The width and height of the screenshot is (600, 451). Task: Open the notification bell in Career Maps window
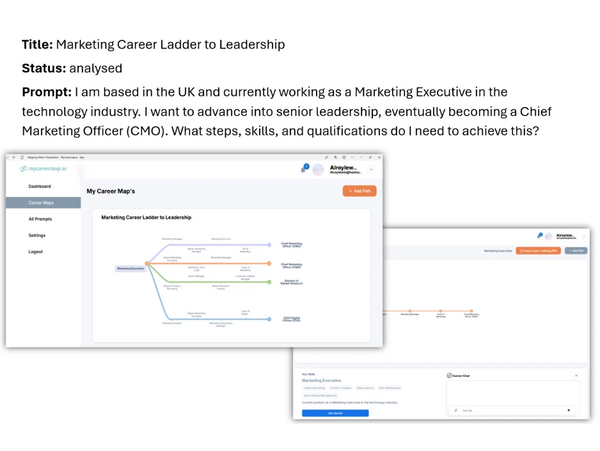(x=304, y=169)
